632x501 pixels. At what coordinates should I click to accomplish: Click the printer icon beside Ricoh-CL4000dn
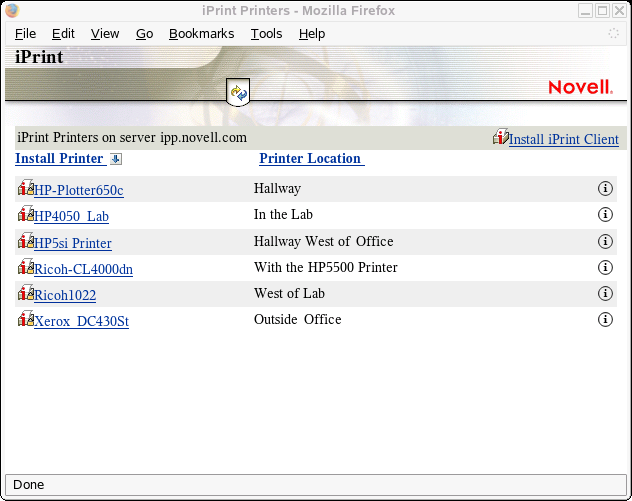pyautogui.click(x=26, y=266)
